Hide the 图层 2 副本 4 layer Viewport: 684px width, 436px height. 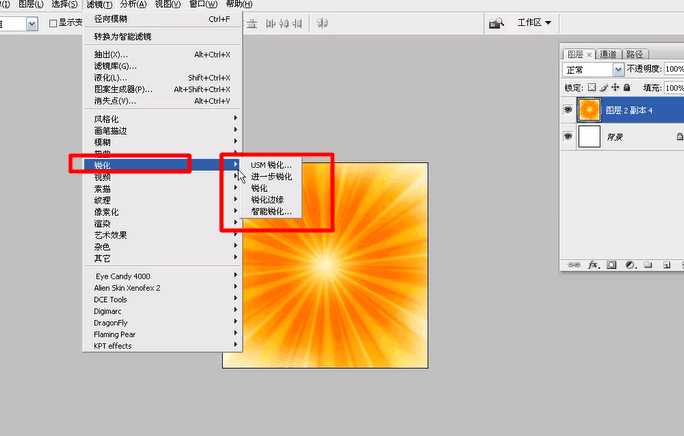click(x=569, y=109)
